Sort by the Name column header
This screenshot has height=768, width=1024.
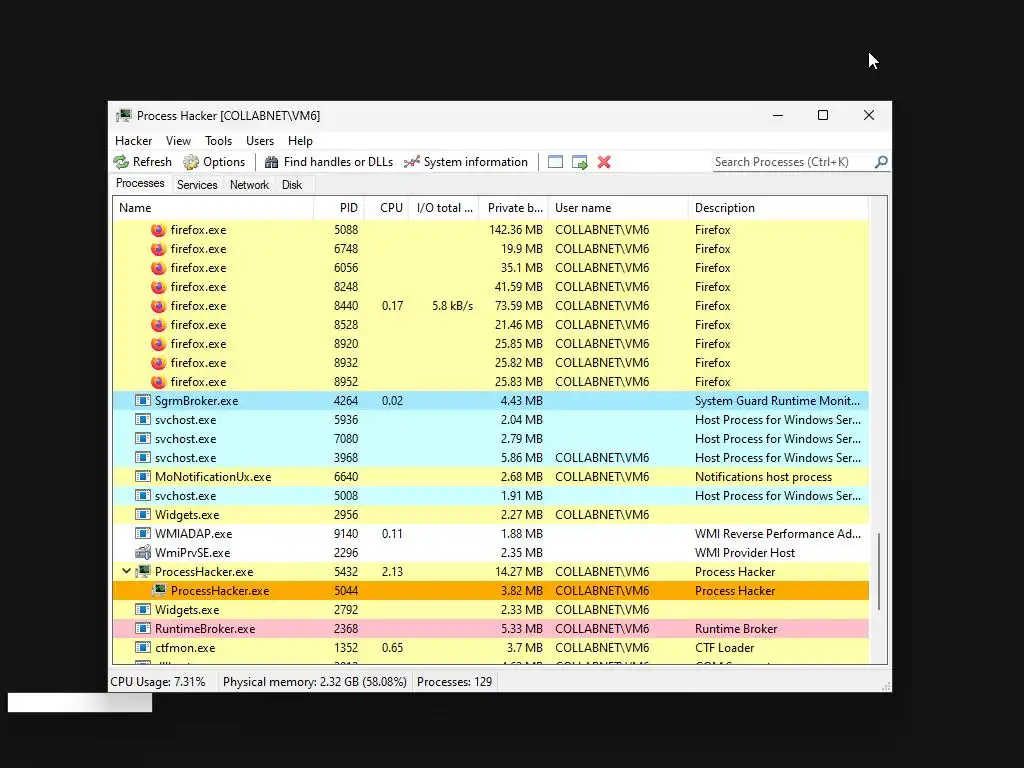[x=213, y=208]
